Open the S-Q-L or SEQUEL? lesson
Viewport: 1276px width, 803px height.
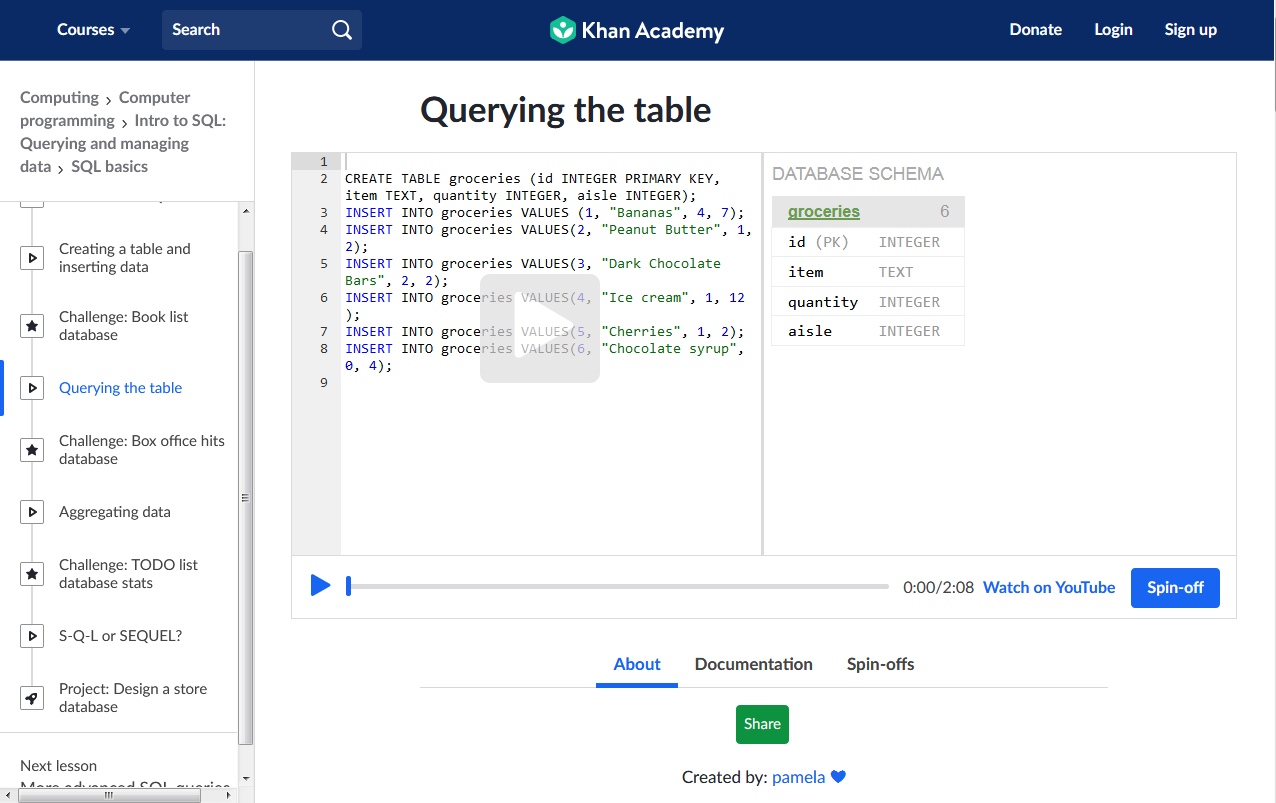pyautogui.click(x=120, y=636)
